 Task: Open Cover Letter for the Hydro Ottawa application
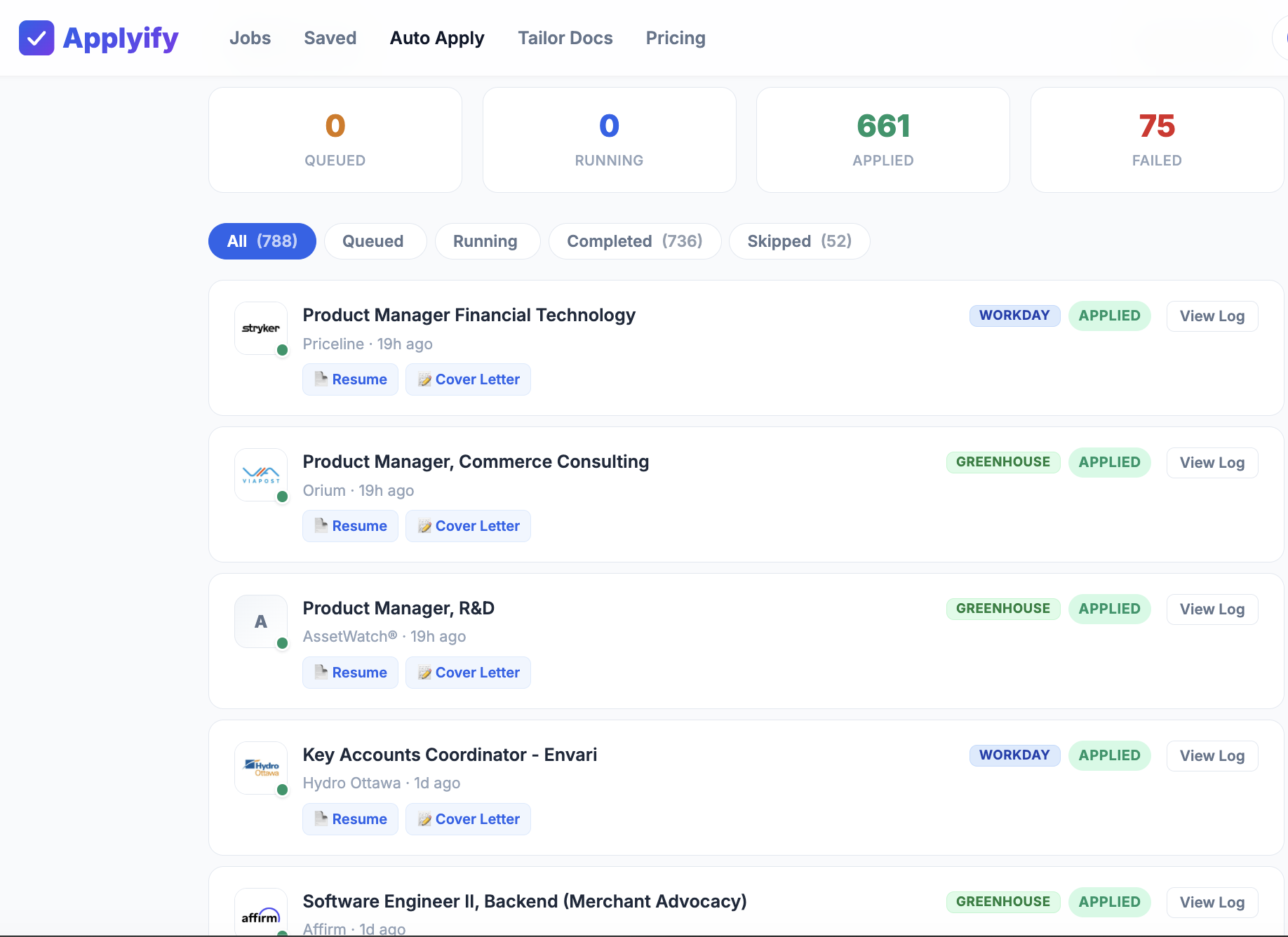(x=468, y=819)
